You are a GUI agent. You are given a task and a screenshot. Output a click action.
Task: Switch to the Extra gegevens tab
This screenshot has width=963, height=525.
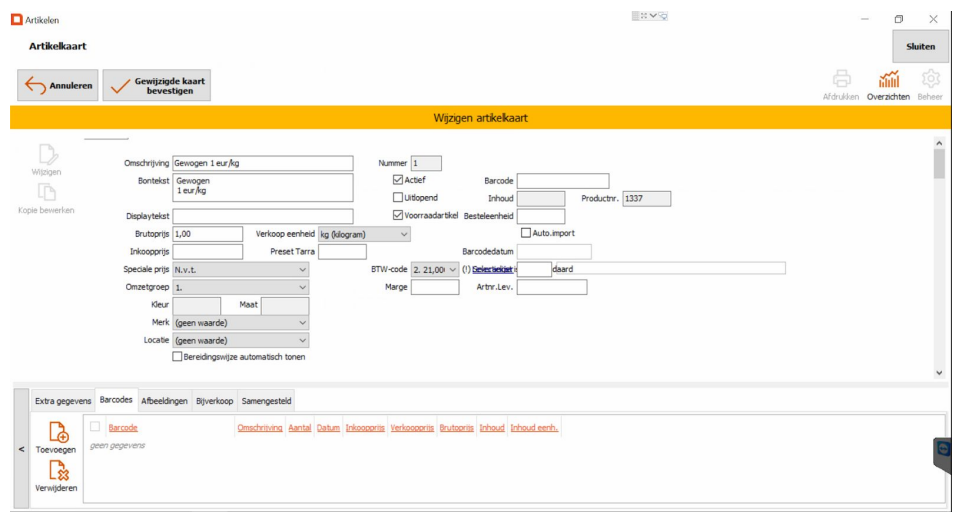click(x=62, y=401)
